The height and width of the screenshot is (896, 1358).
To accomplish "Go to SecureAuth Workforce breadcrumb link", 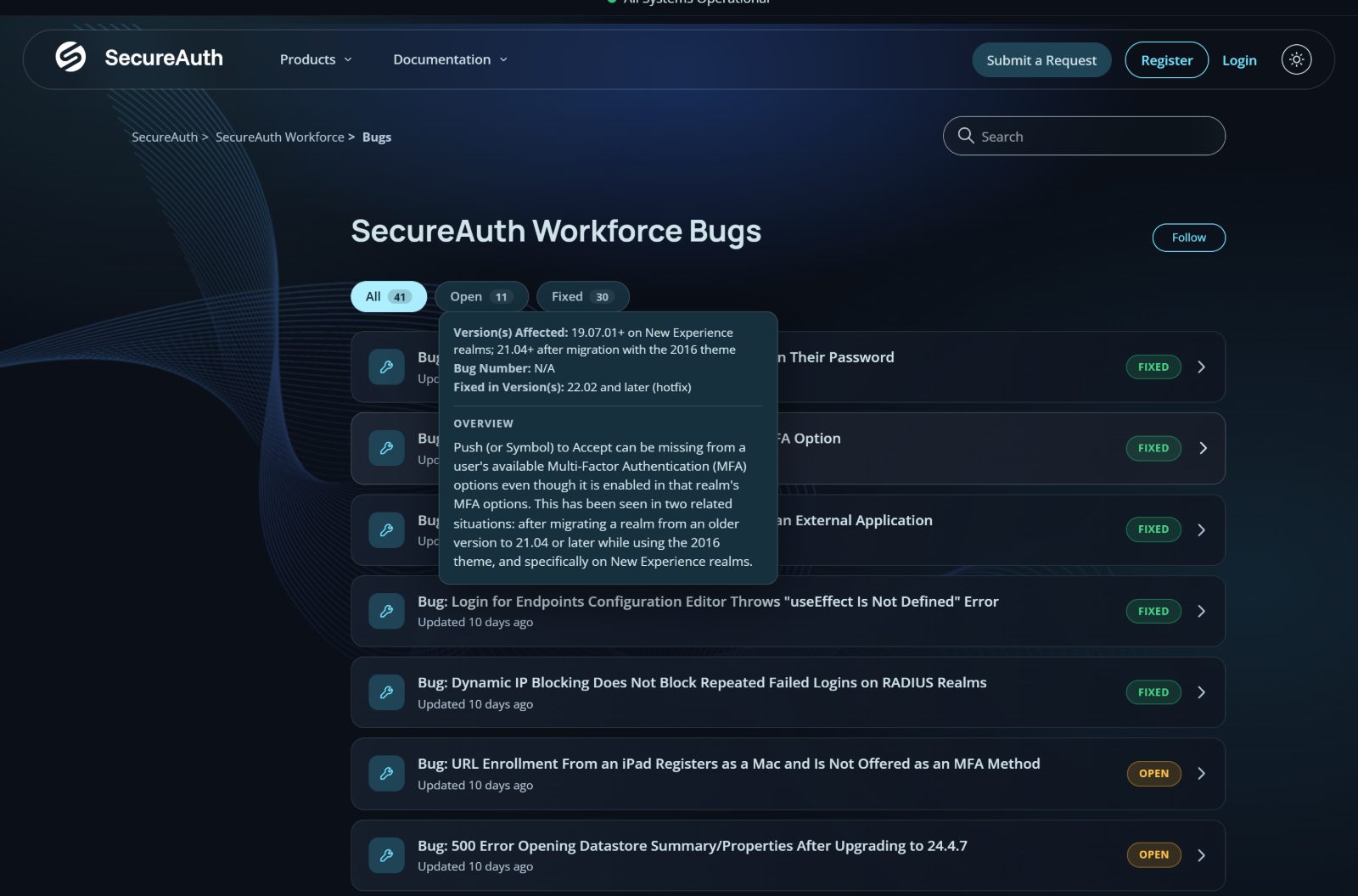I will tap(280, 137).
